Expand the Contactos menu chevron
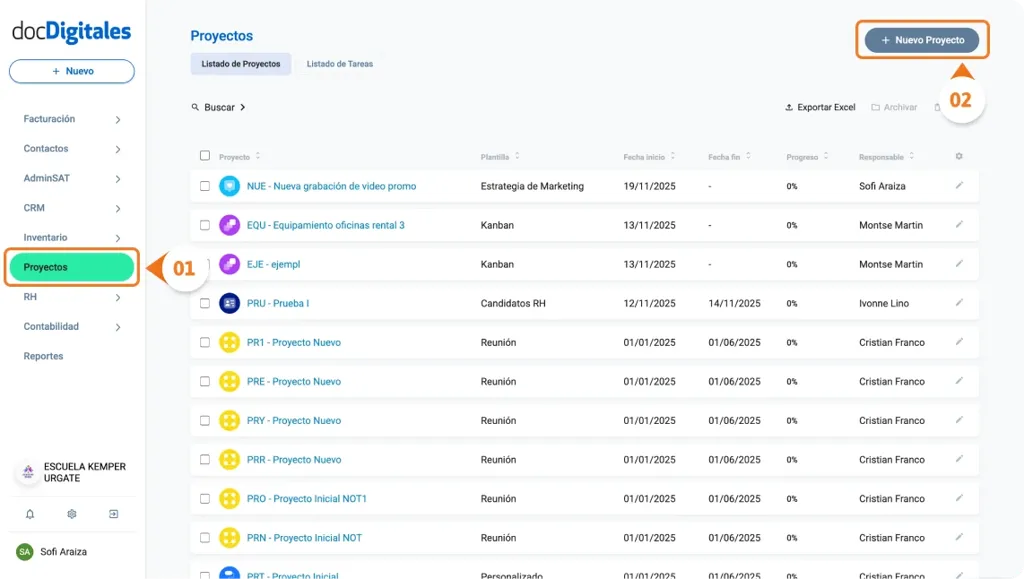 pyautogui.click(x=119, y=148)
